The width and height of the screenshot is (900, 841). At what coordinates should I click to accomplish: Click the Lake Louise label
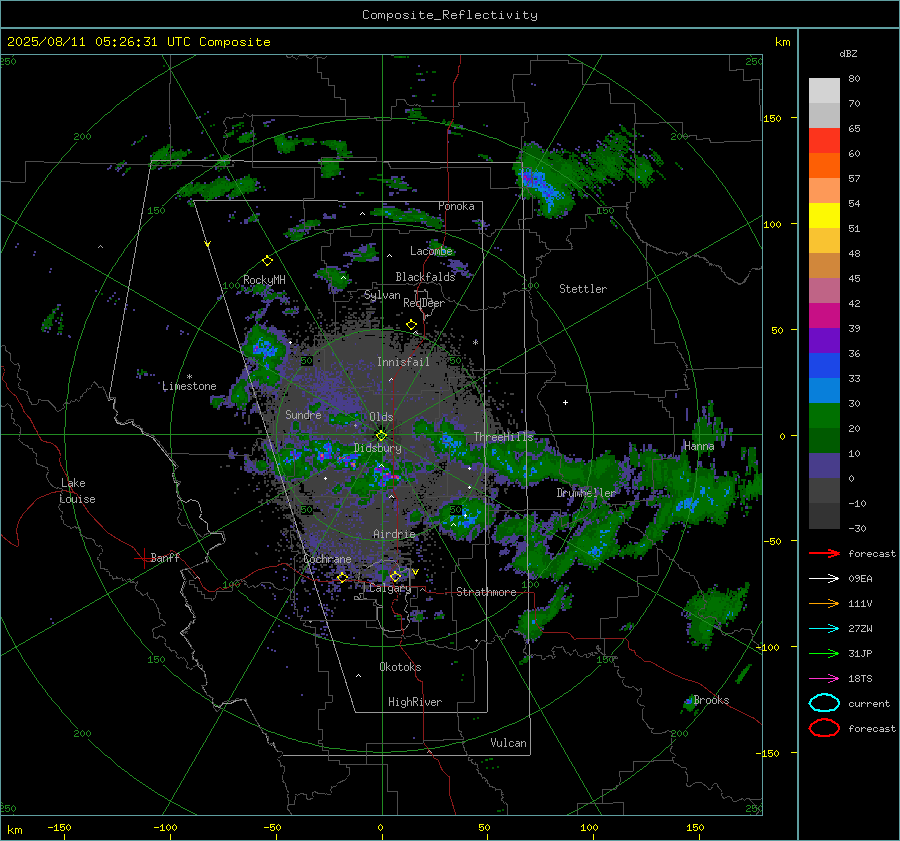(x=77, y=491)
